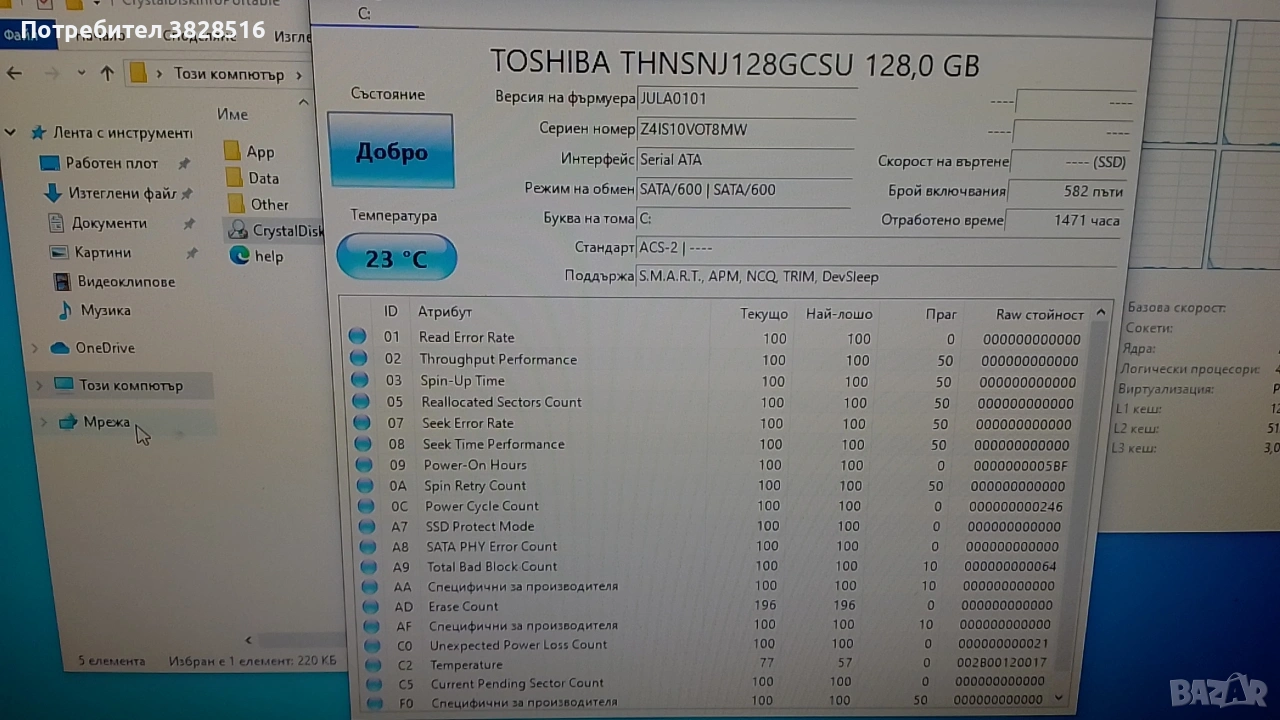The width and height of the screenshot is (1280, 720).
Task: Expand the OneDrive tree node
Action: coord(35,348)
